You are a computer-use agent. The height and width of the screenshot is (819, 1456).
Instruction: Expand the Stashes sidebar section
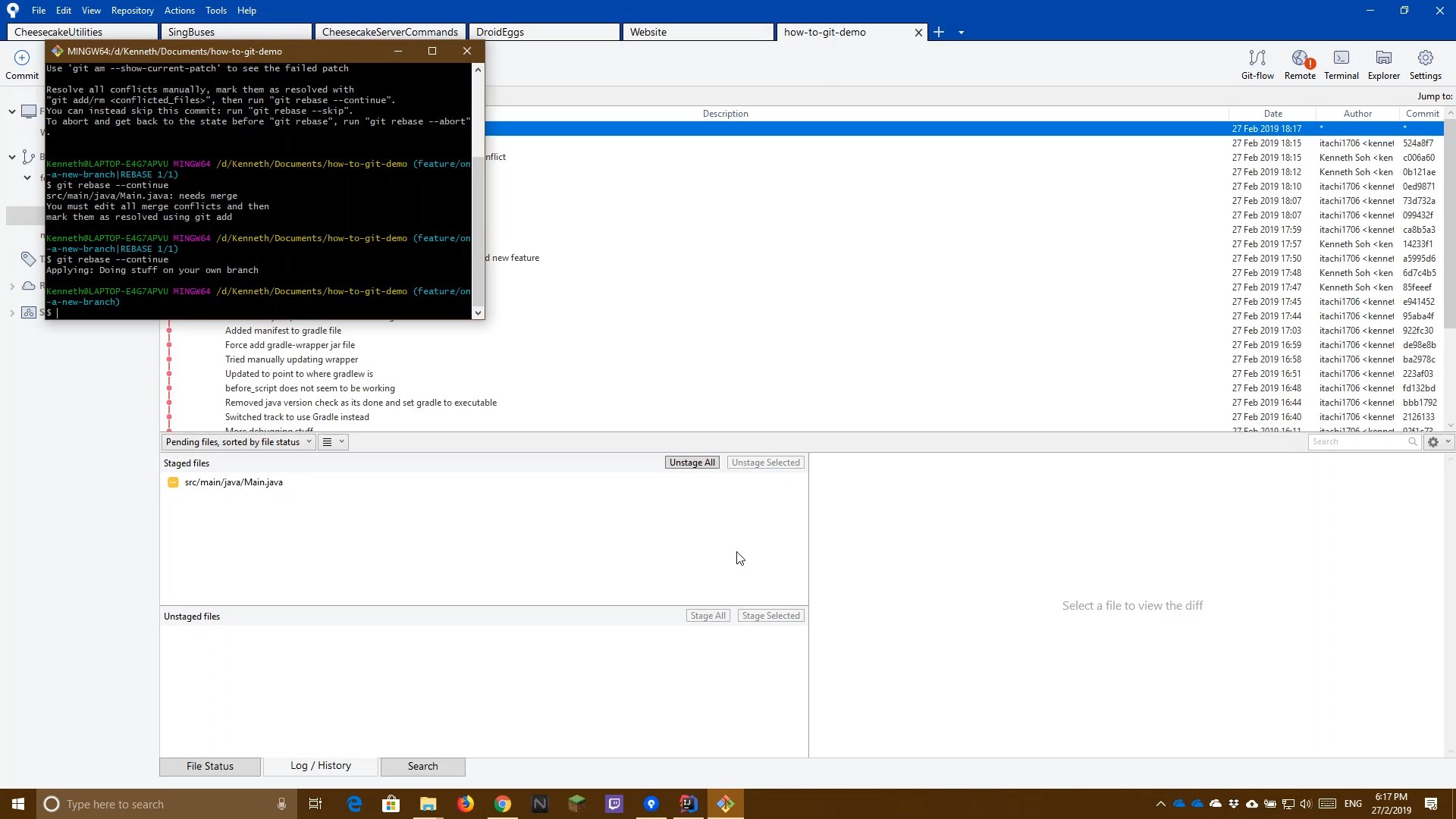tap(12, 312)
